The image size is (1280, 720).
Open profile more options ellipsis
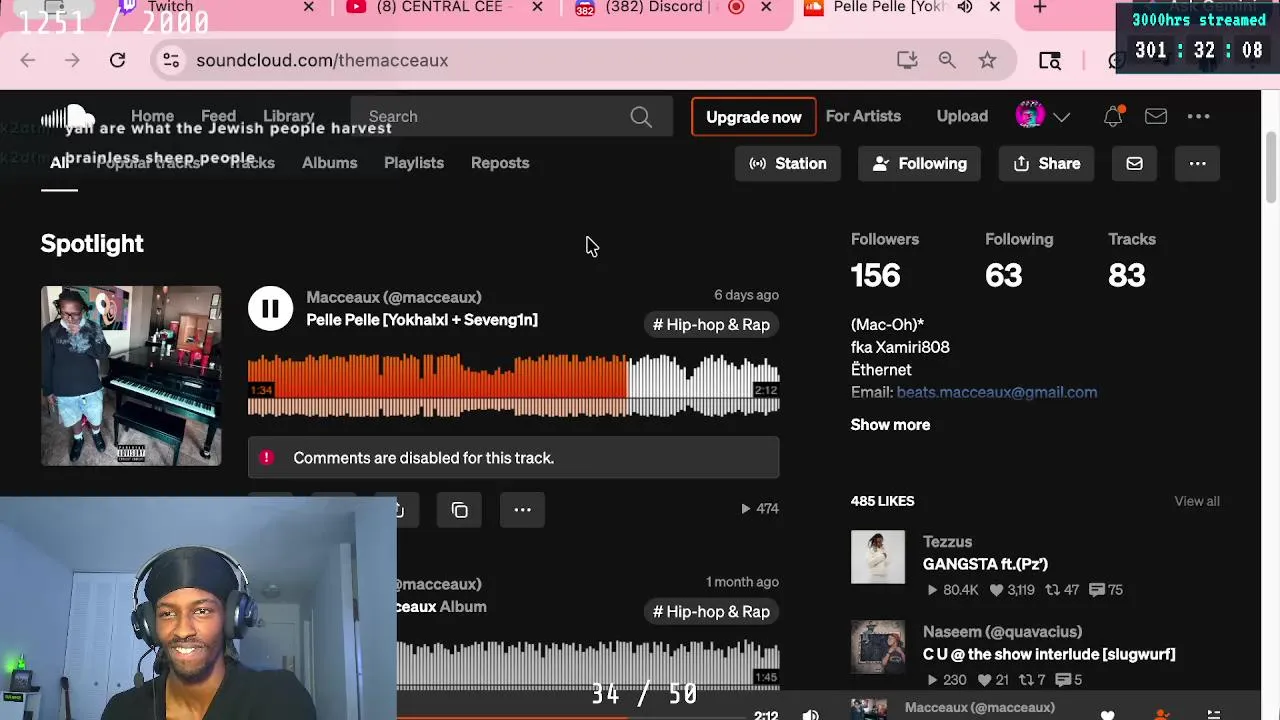click(x=1197, y=164)
